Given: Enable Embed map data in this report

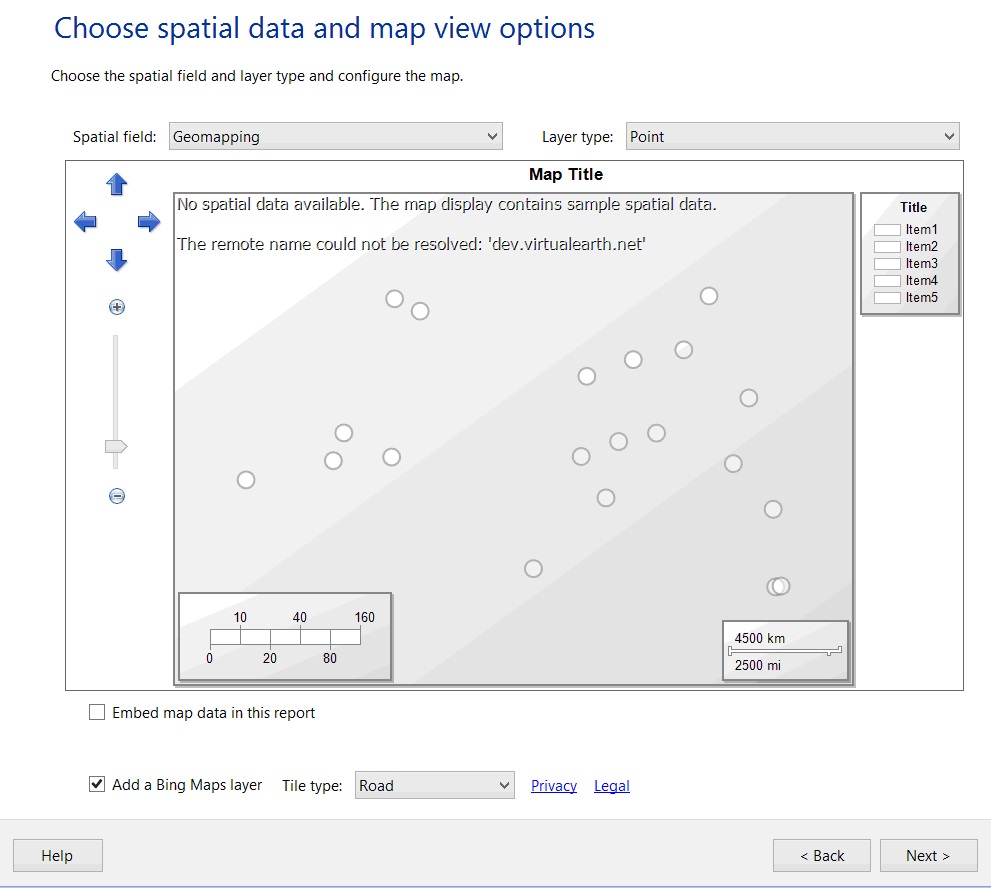Looking at the screenshot, I should tap(97, 713).
